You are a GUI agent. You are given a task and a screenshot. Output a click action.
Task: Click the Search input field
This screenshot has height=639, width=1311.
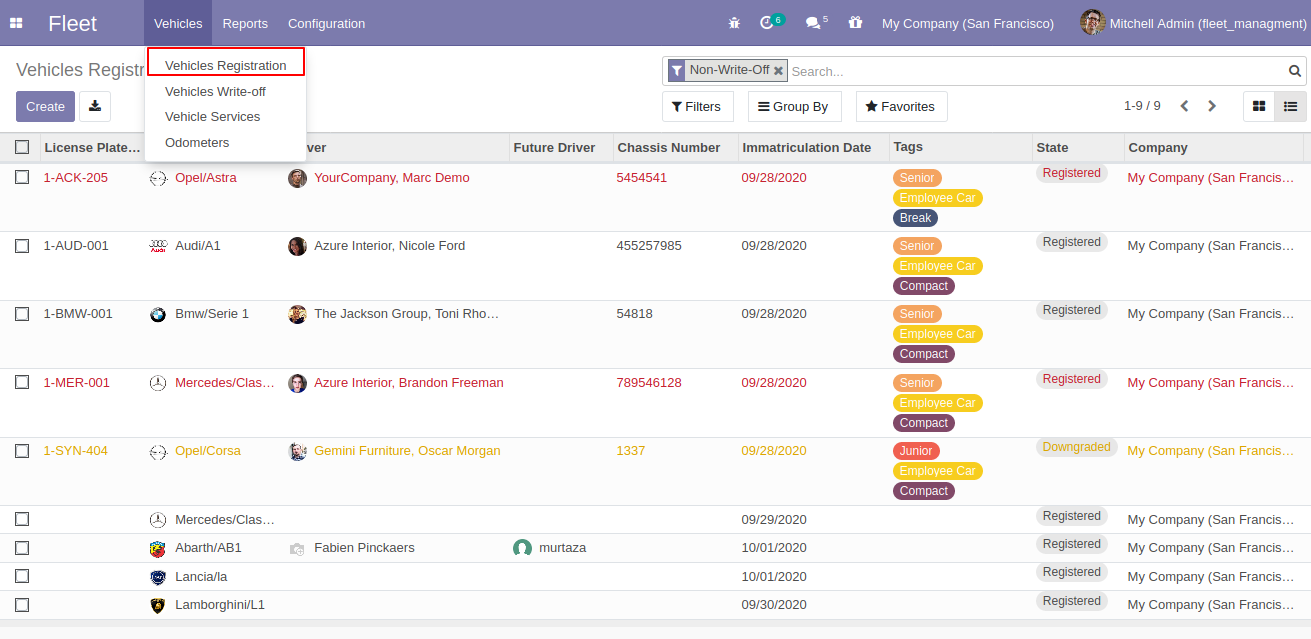coord(1036,71)
